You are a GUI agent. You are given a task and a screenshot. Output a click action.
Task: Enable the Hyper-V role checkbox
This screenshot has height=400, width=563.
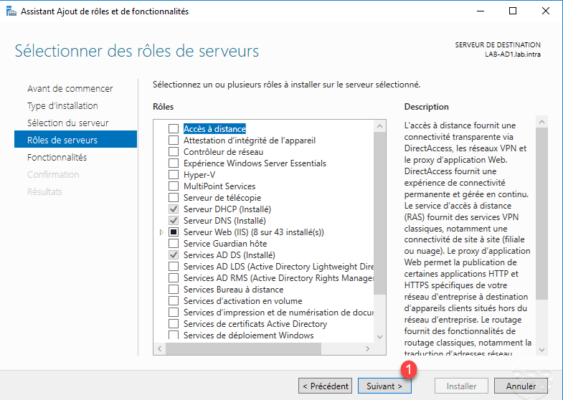tap(173, 175)
